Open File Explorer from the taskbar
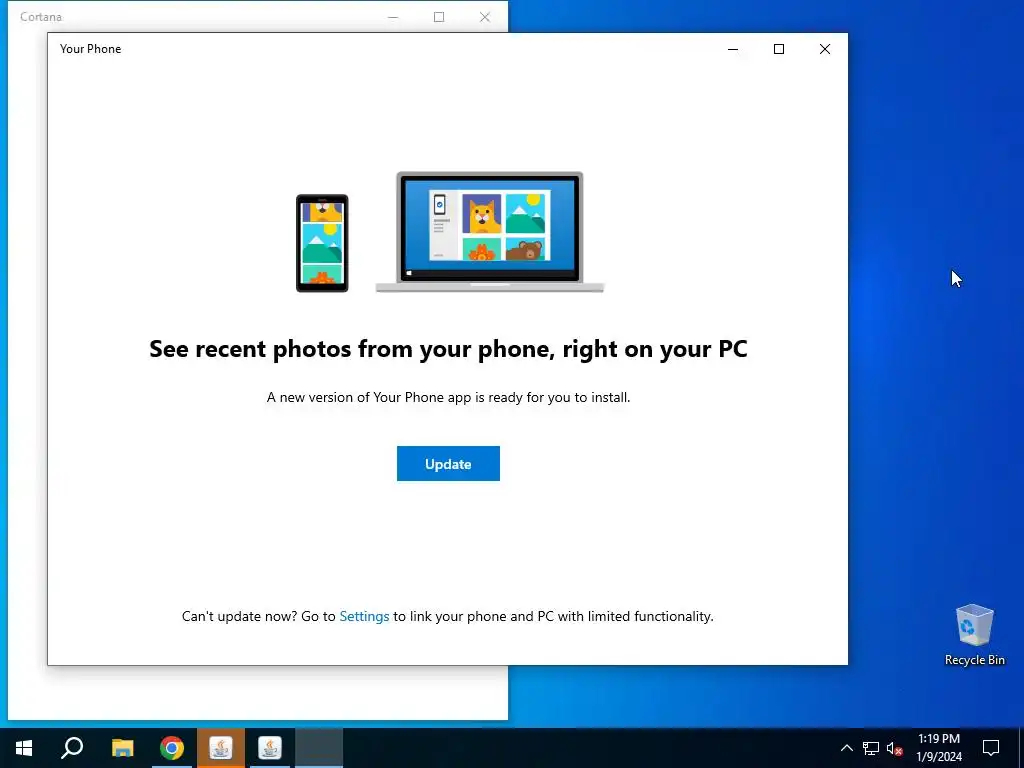 click(122, 748)
